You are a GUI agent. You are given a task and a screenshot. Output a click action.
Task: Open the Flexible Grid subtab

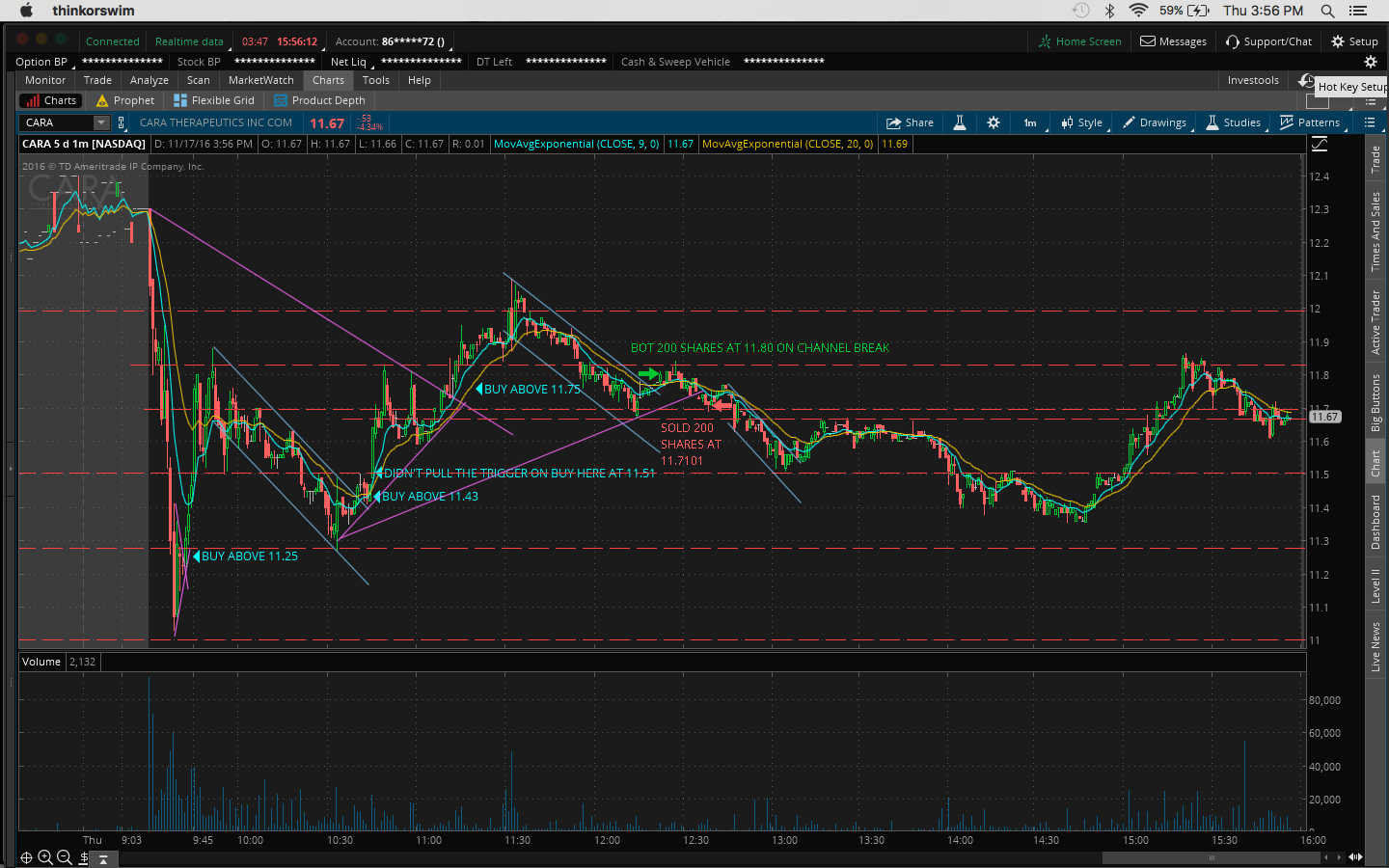pyautogui.click(x=214, y=100)
